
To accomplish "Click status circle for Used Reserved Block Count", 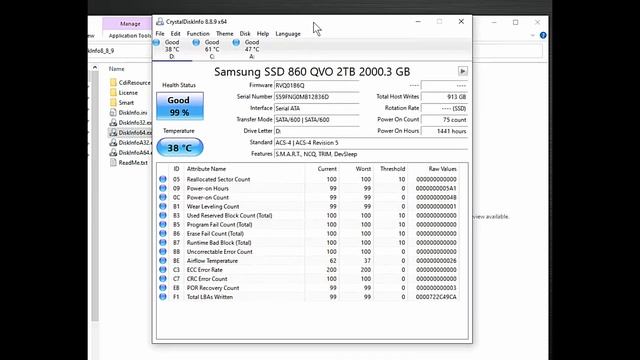I will 163,215.
